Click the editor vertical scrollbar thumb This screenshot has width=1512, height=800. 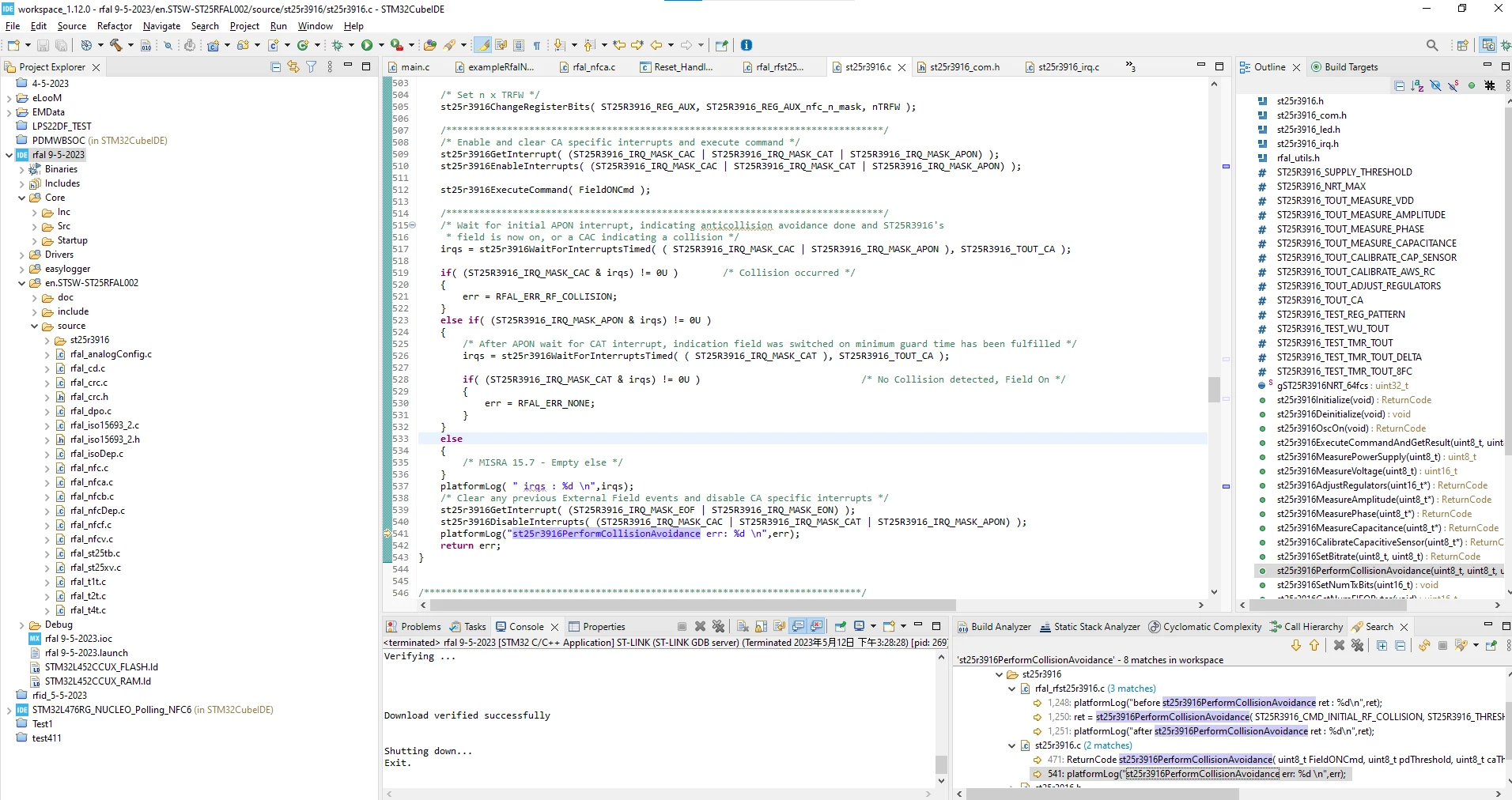(1214, 390)
